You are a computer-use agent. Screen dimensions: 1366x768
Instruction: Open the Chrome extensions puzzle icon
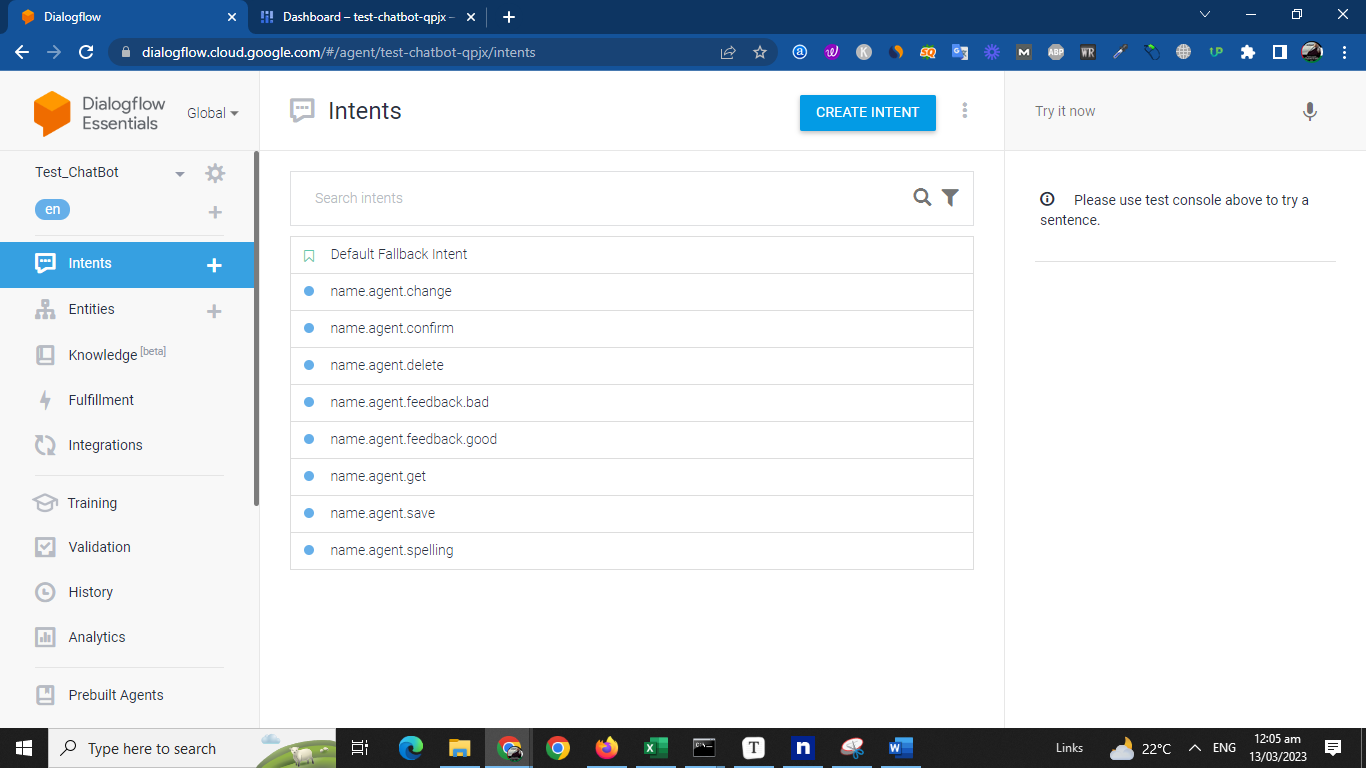[x=1247, y=52]
